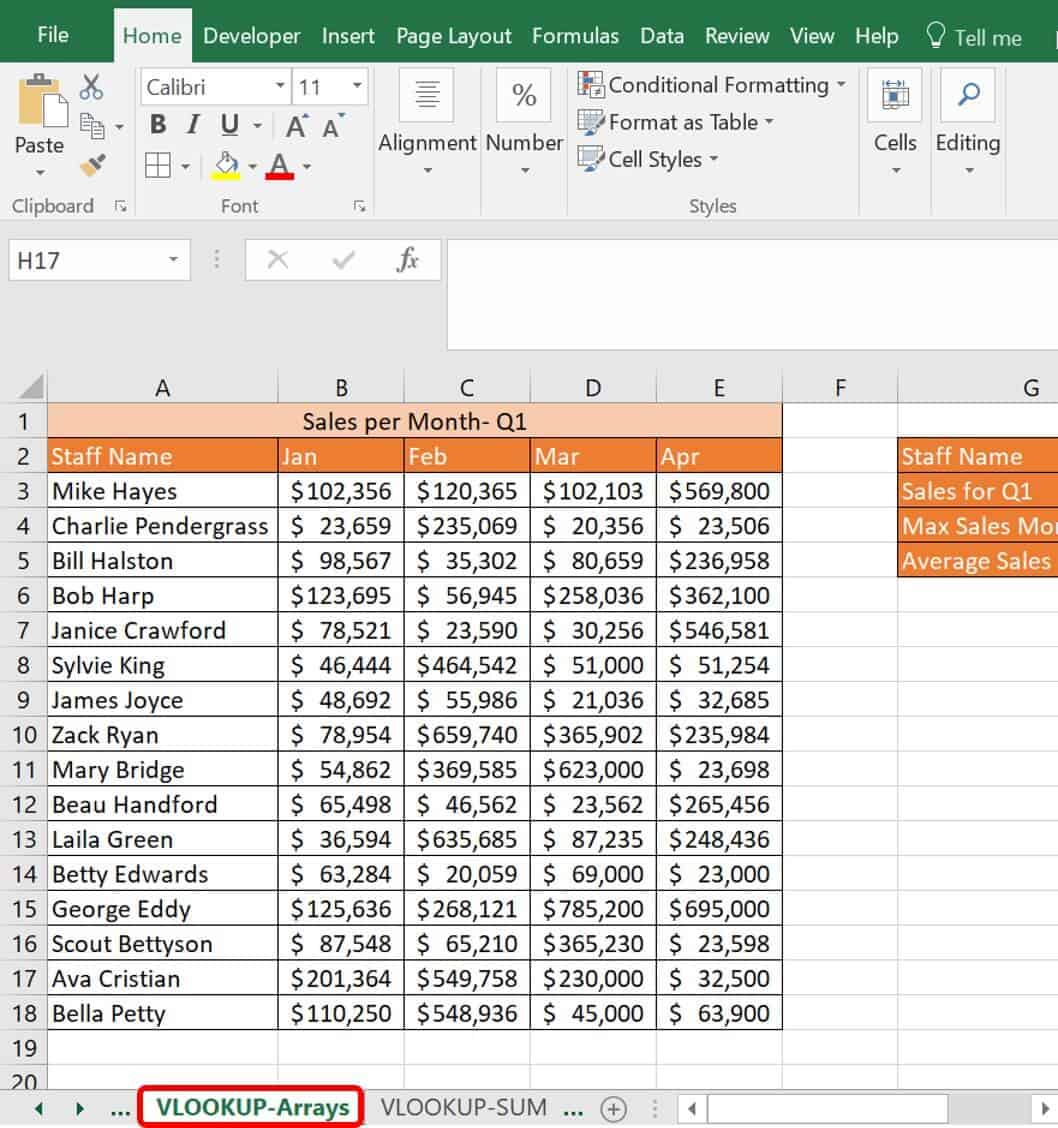The height and width of the screenshot is (1128, 1058).
Task: Click the Borders icon in Font group
Action: (158, 165)
